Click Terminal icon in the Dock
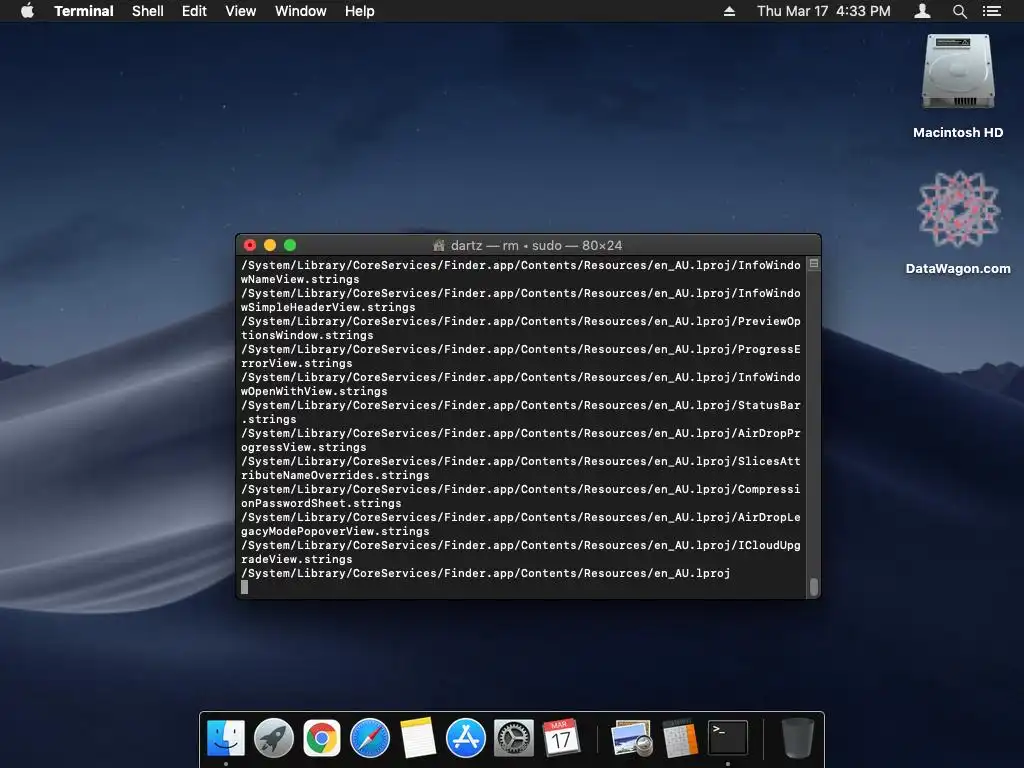1024x768 pixels. pyautogui.click(x=728, y=738)
